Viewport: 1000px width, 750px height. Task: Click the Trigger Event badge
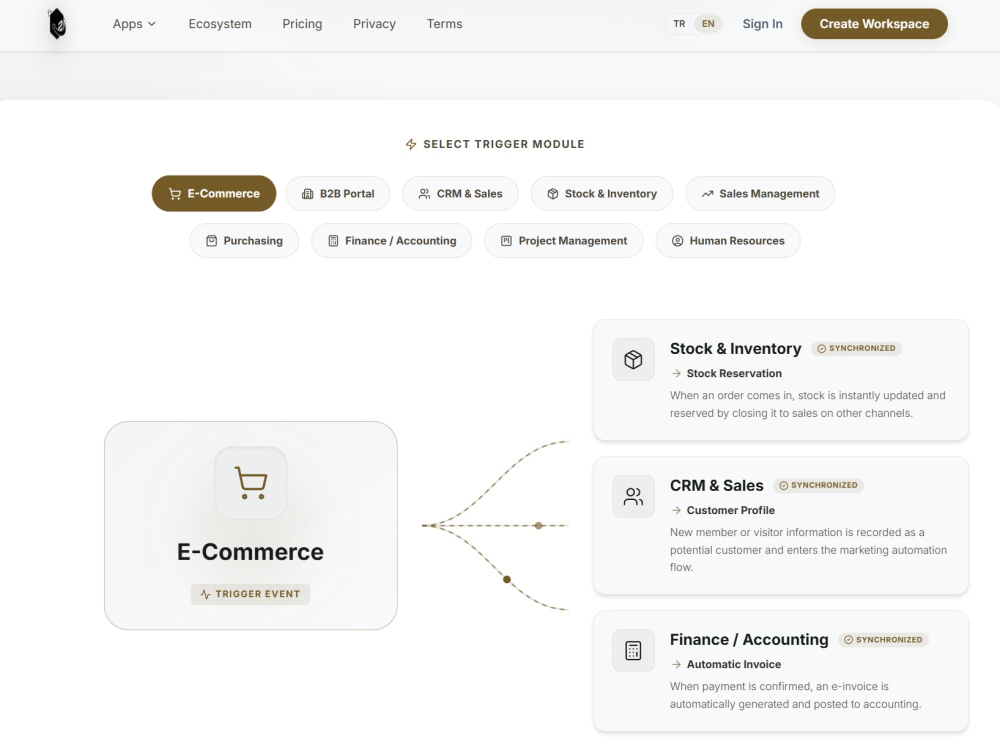tap(250, 594)
